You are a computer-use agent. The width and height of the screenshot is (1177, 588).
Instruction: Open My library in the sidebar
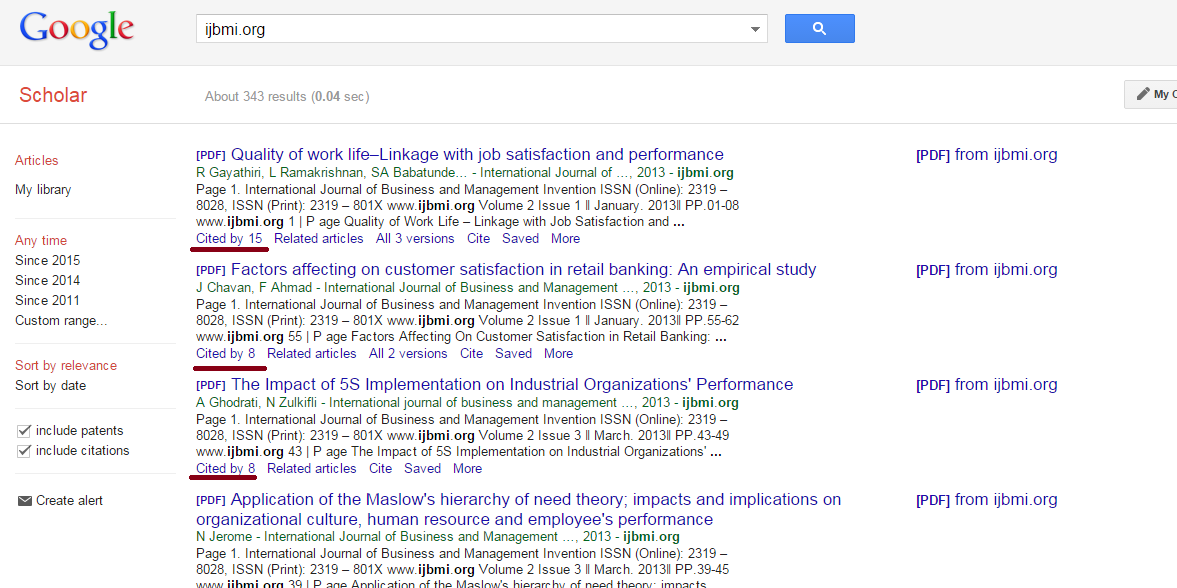point(43,190)
